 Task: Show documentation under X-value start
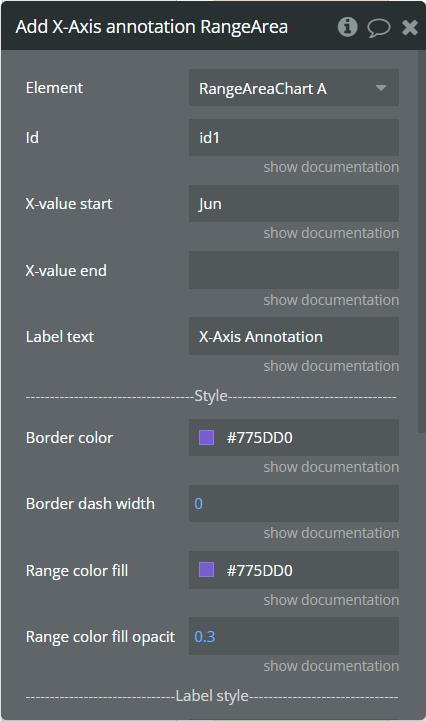(x=331, y=233)
